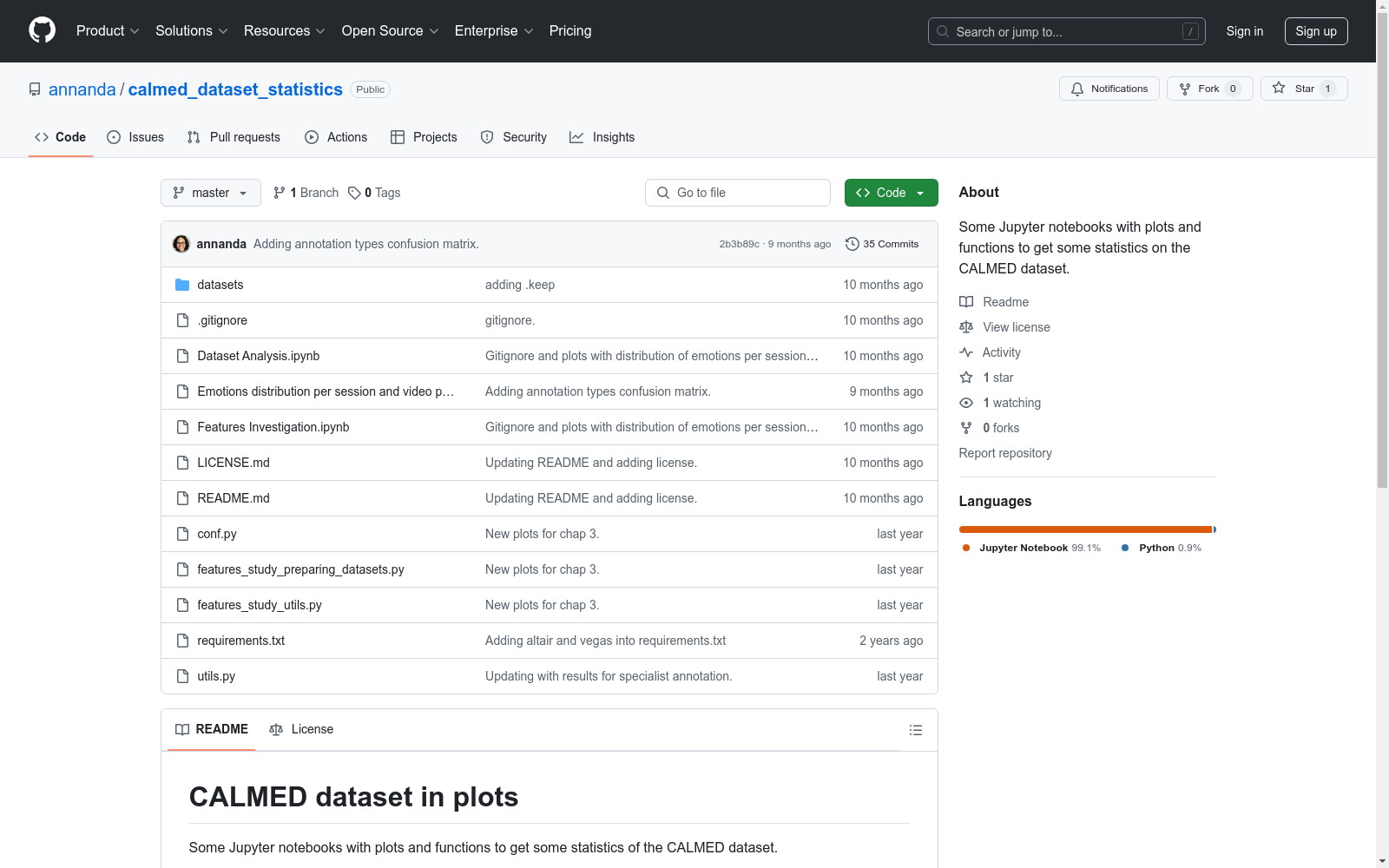The width and height of the screenshot is (1389, 868).
Task: Click the GitHub logo icon
Action: (42, 30)
